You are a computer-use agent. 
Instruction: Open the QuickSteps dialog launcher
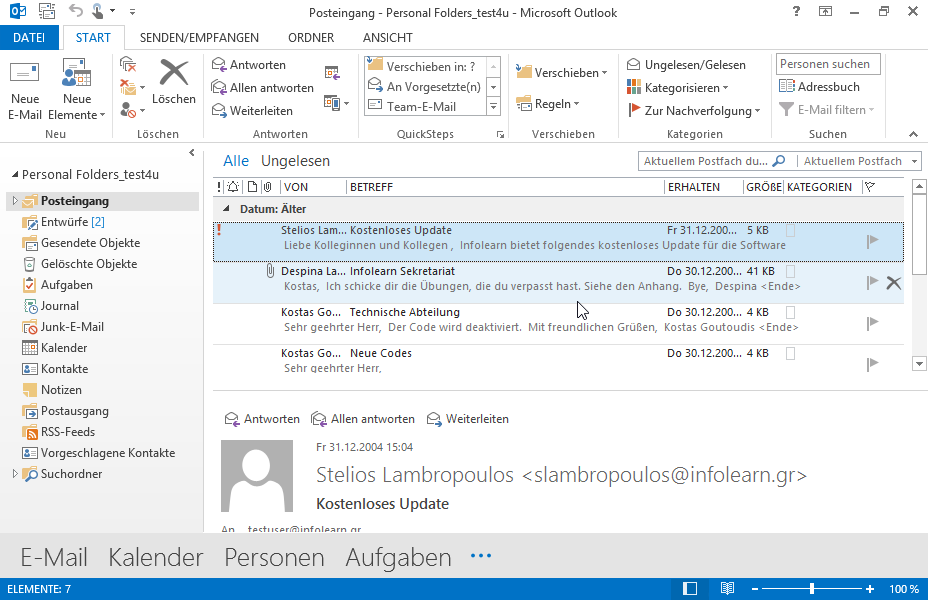point(500,135)
